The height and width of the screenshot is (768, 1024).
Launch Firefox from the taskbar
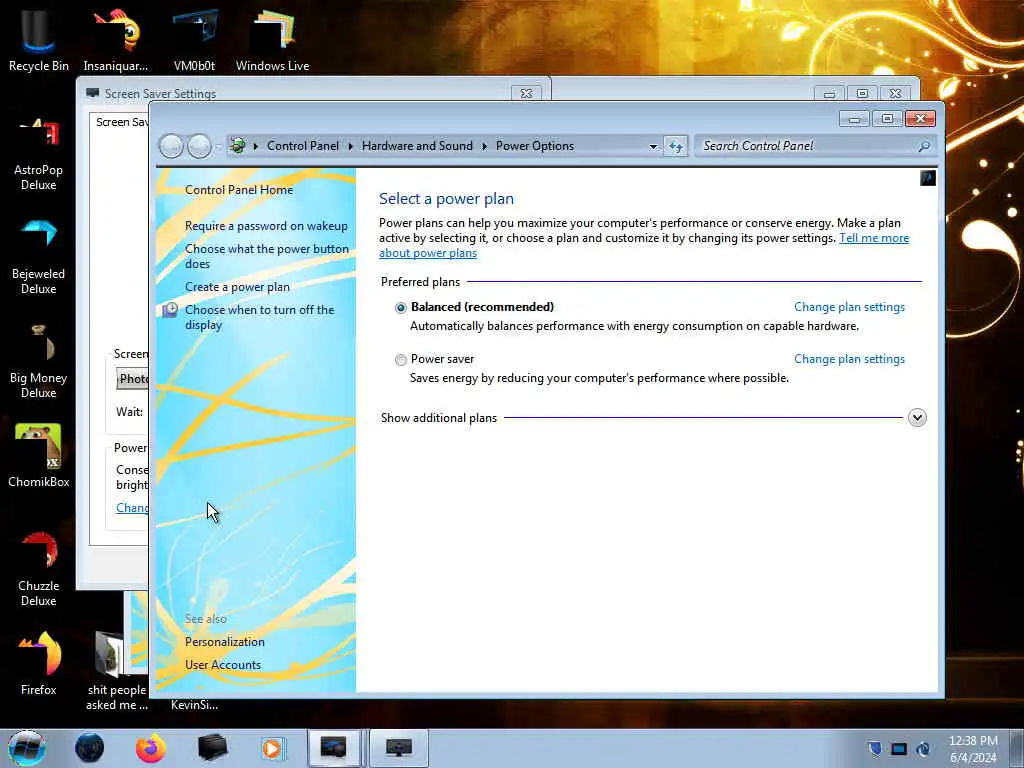[x=151, y=748]
